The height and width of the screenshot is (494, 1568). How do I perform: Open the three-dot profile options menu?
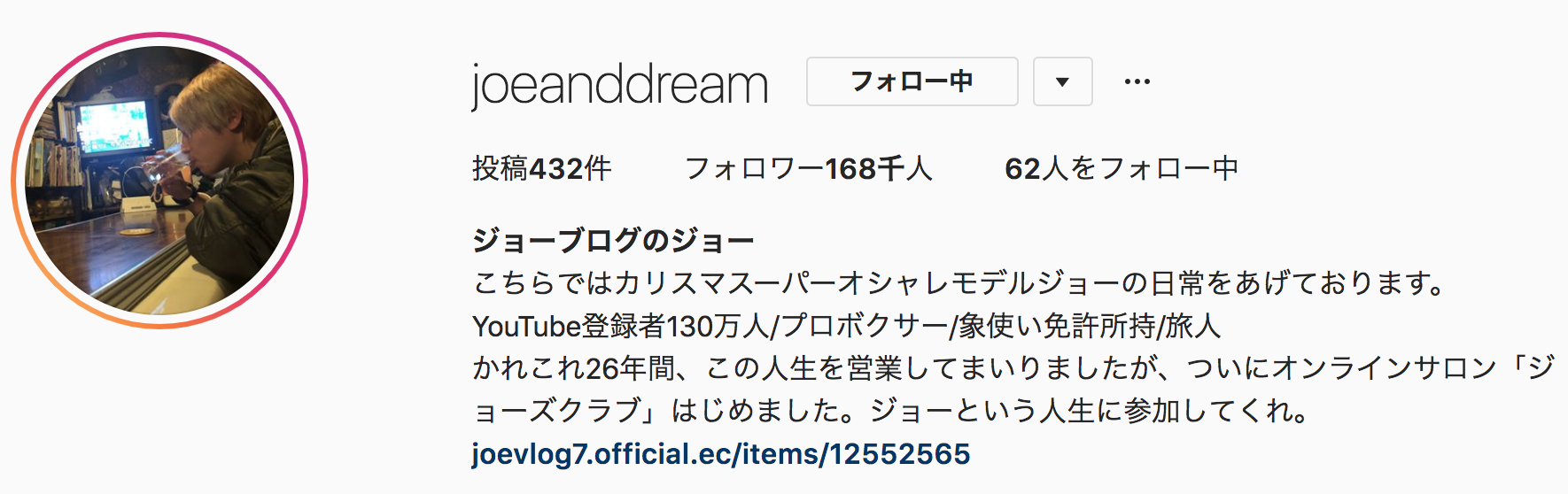tap(1137, 81)
